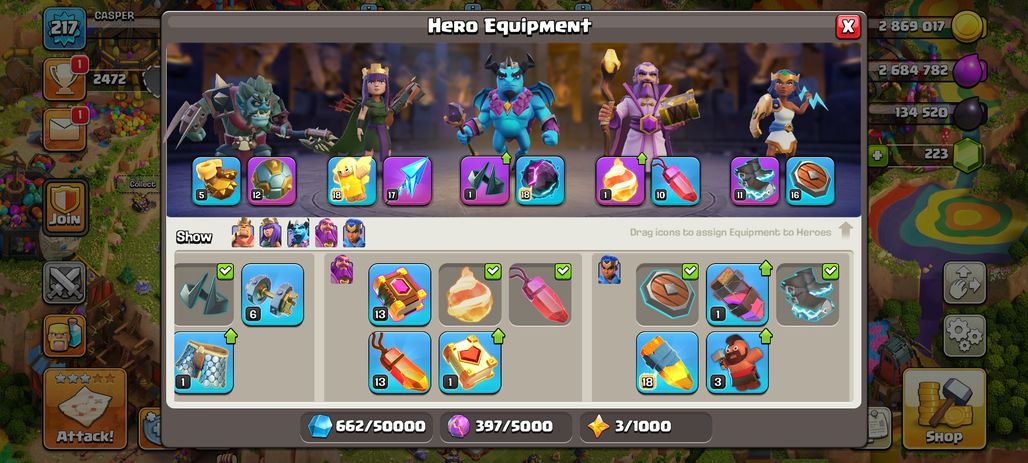Close the Hero Equipment window
Viewport: 1028px width, 463px height.
pyautogui.click(x=848, y=26)
